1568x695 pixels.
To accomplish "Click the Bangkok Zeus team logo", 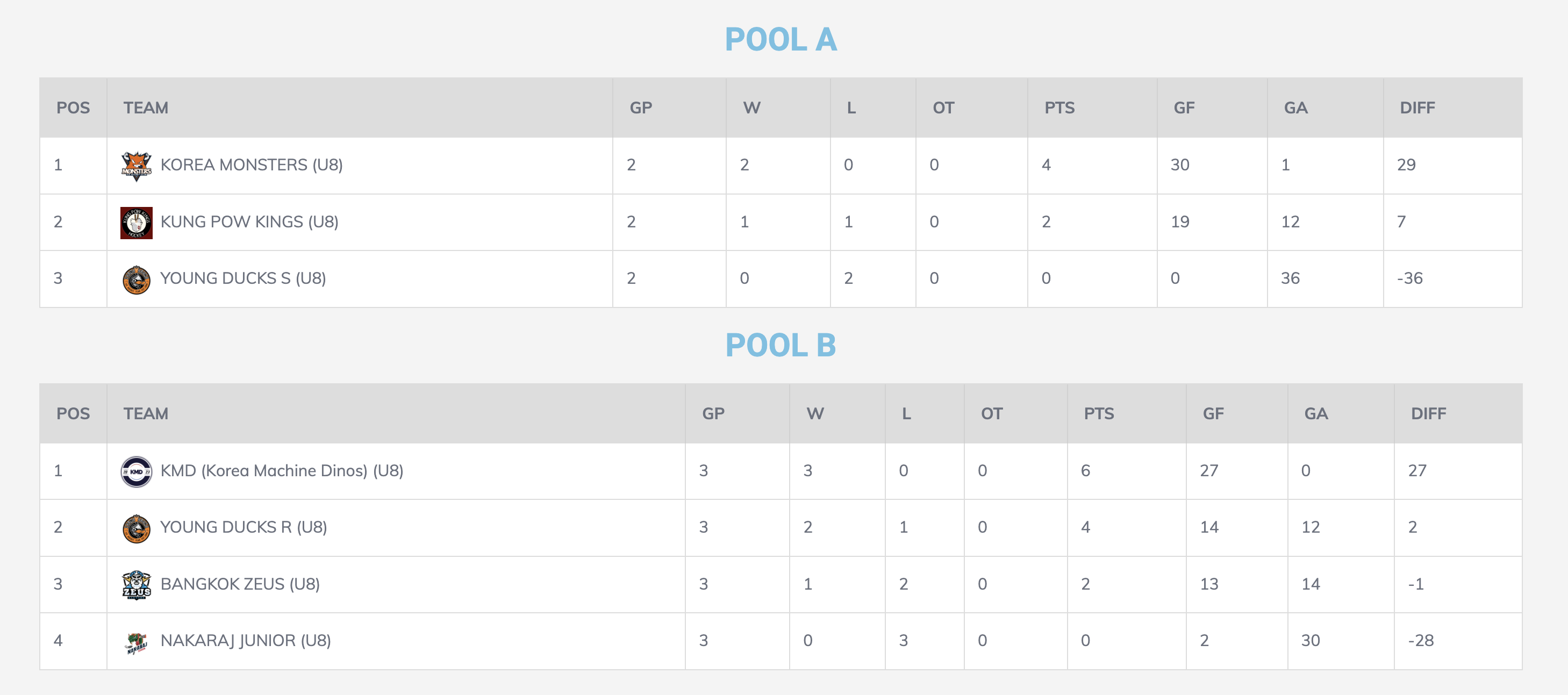I will (137, 585).
